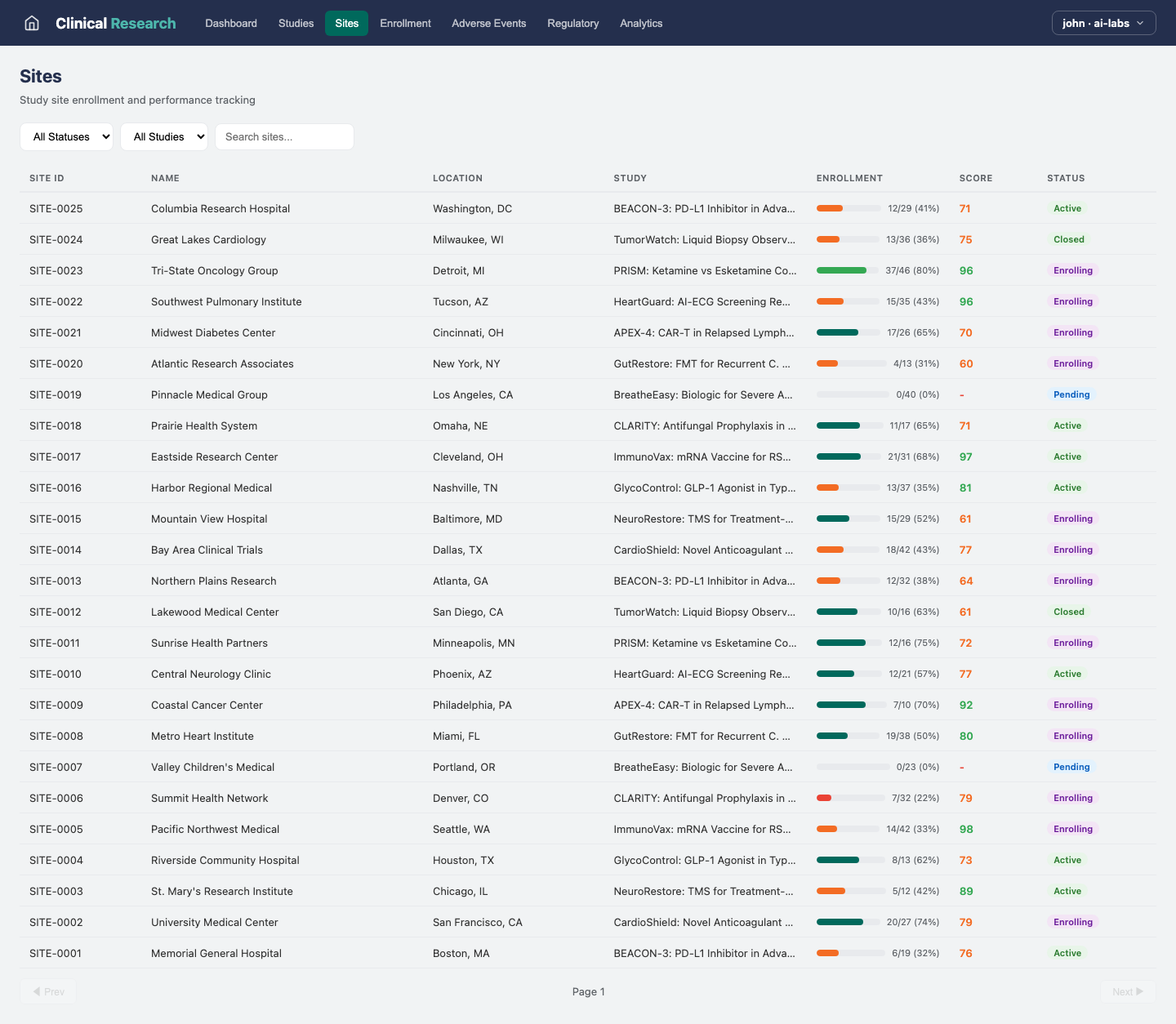Switch to the Studies tab
The image size is (1176, 1024).
(296, 23)
